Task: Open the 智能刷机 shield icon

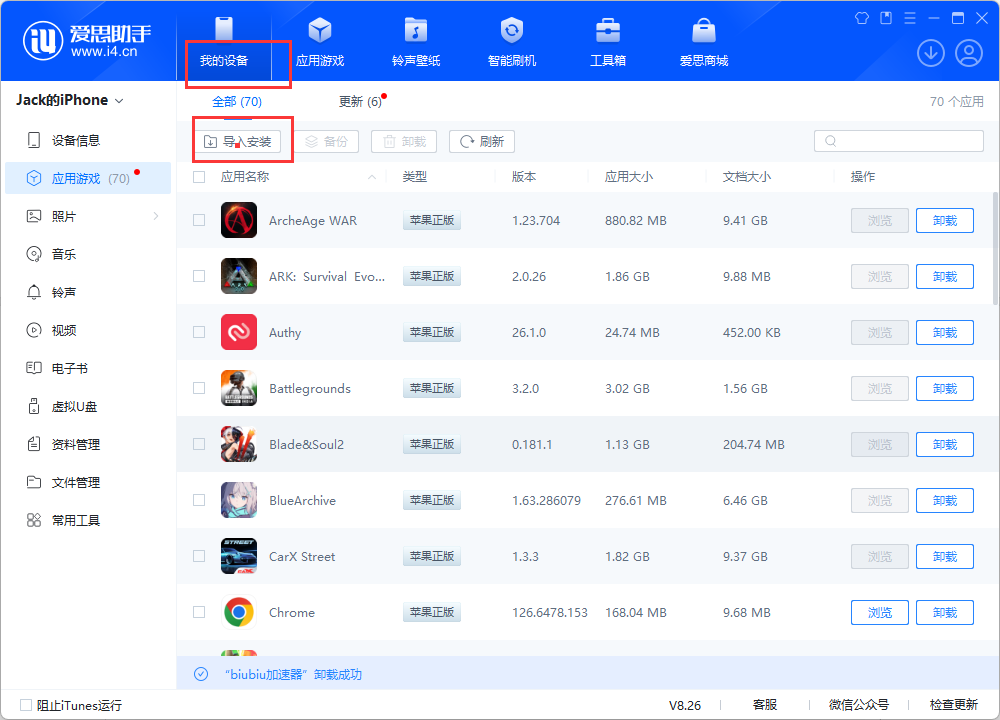Action: [511, 30]
